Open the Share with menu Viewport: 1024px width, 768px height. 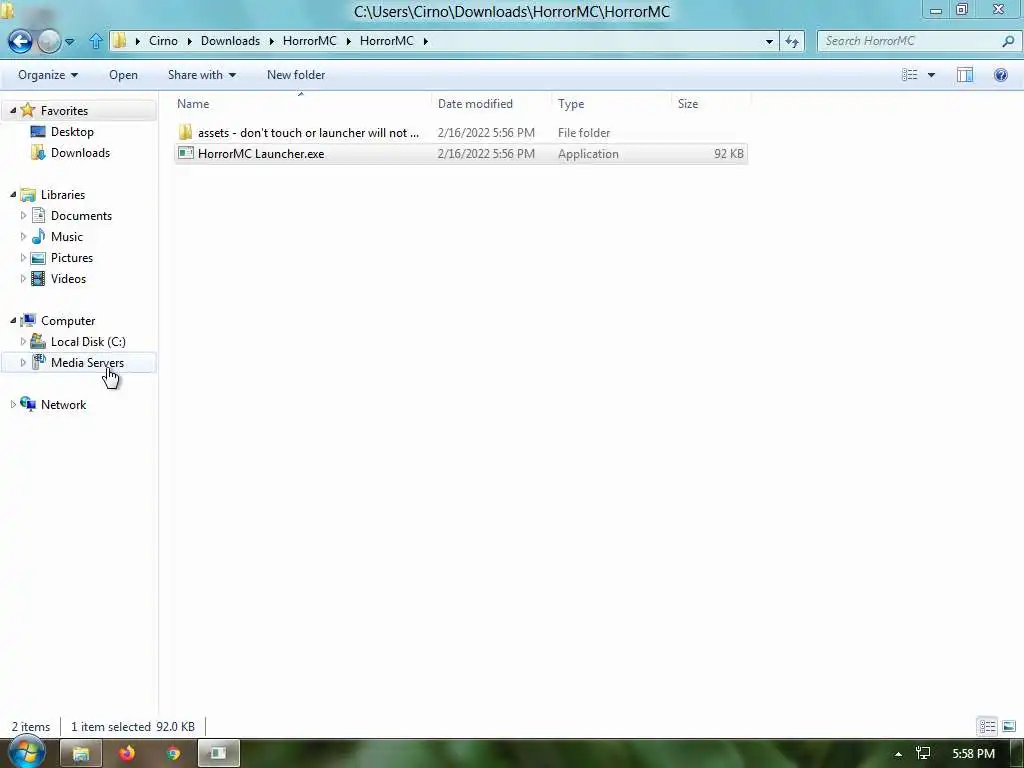pyautogui.click(x=202, y=75)
